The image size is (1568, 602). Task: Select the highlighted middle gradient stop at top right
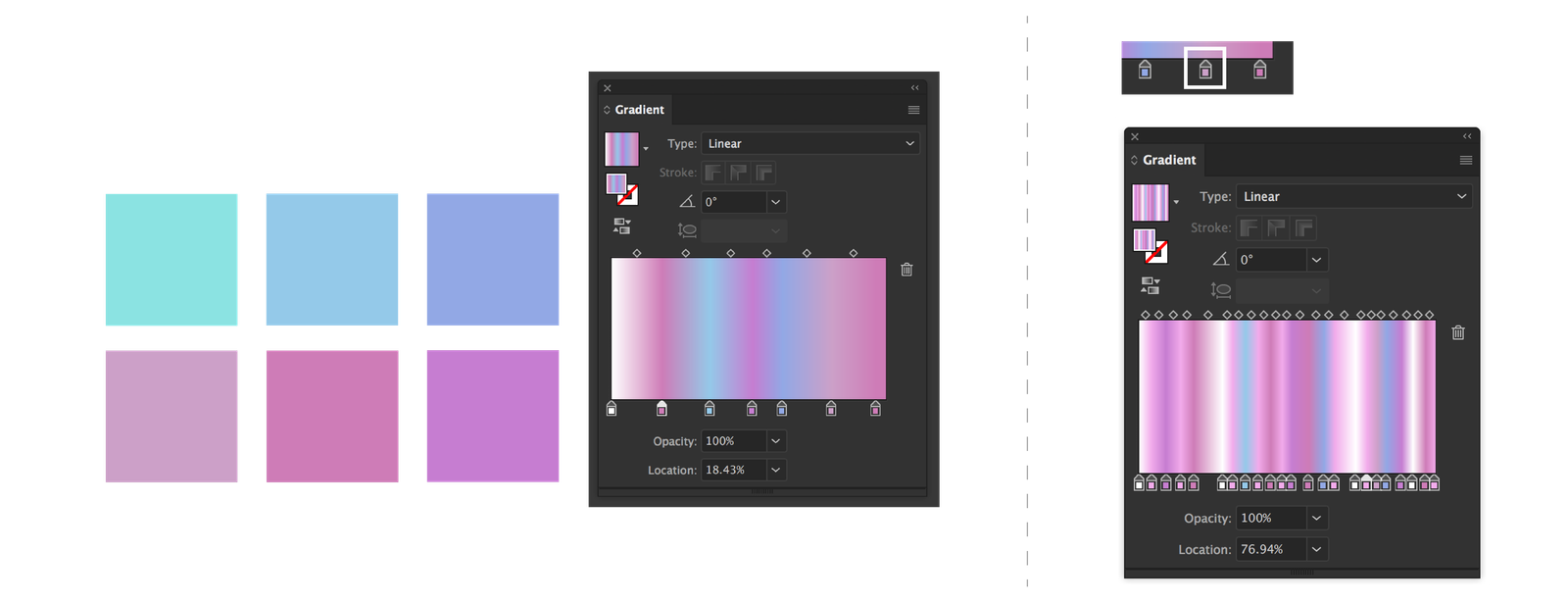point(1205,70)
